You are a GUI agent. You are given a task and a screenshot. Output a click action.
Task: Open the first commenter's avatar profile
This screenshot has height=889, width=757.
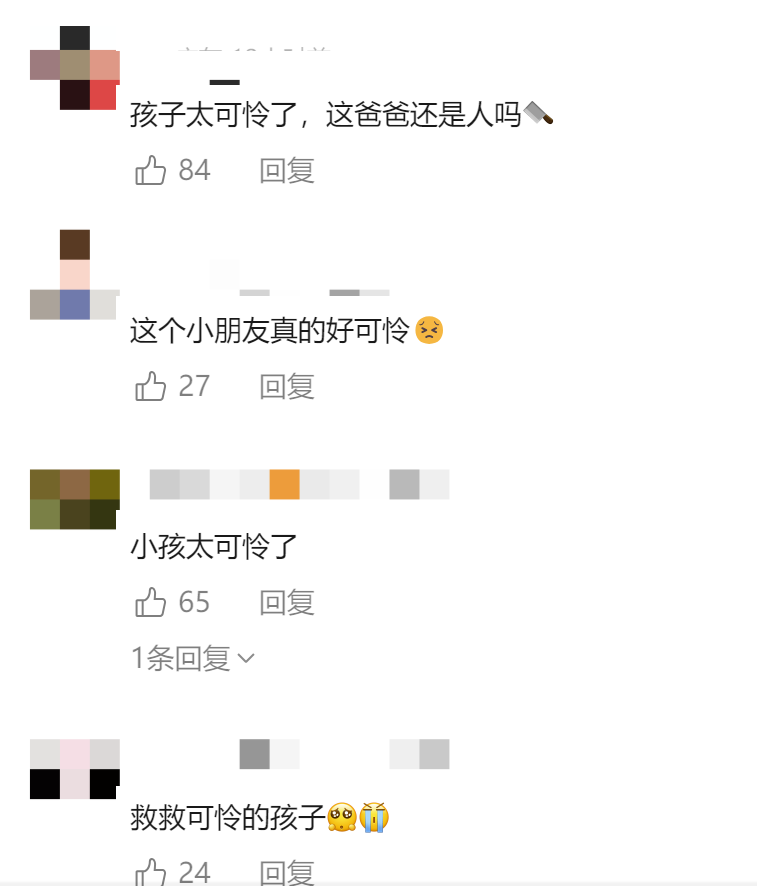[75, 67]
